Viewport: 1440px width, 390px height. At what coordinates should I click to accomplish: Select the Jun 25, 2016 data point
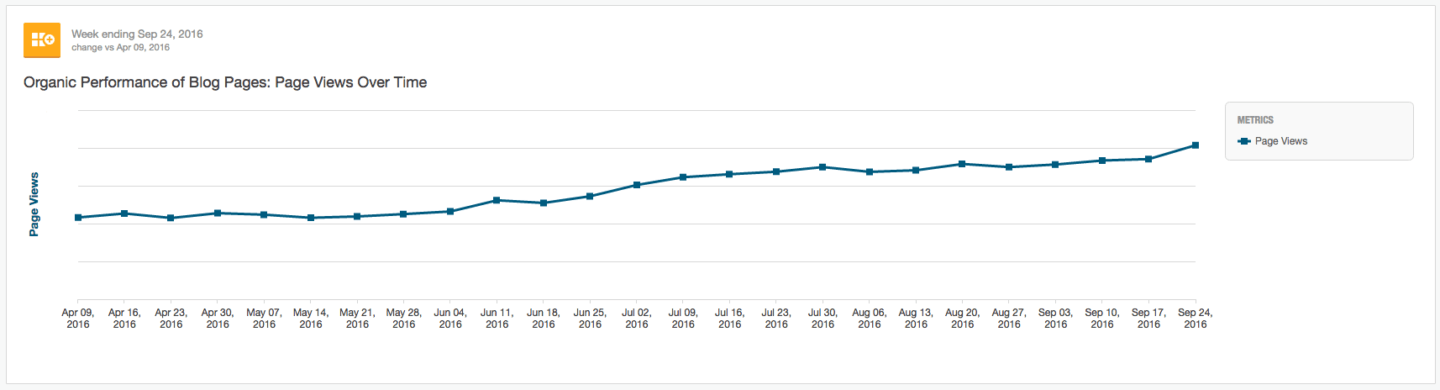pos(590,196)
